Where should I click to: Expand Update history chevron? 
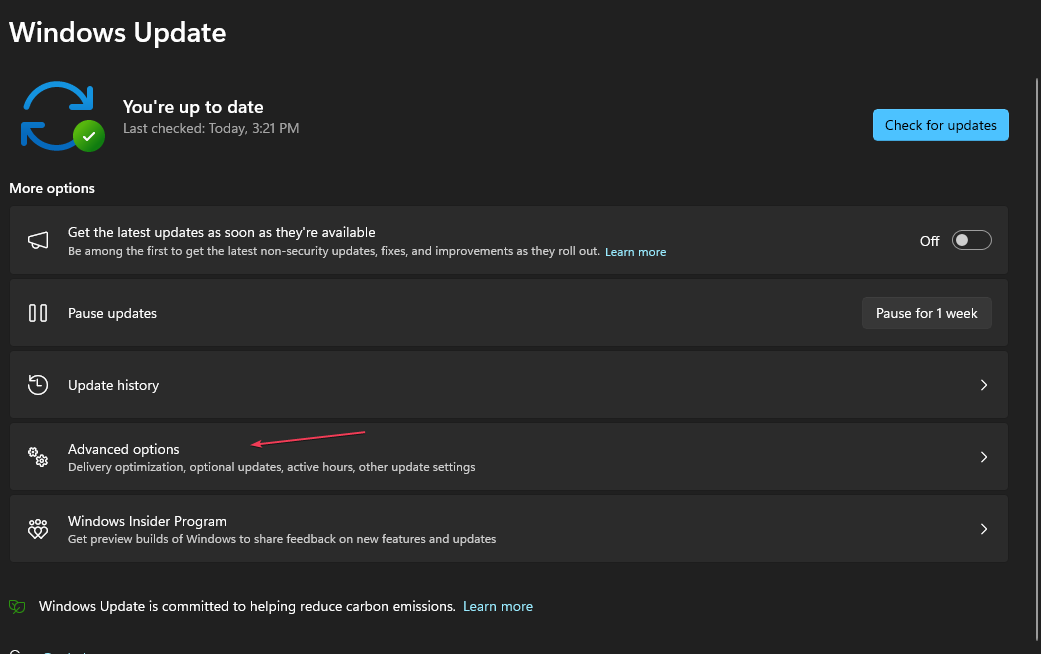(x=984, y=385)
